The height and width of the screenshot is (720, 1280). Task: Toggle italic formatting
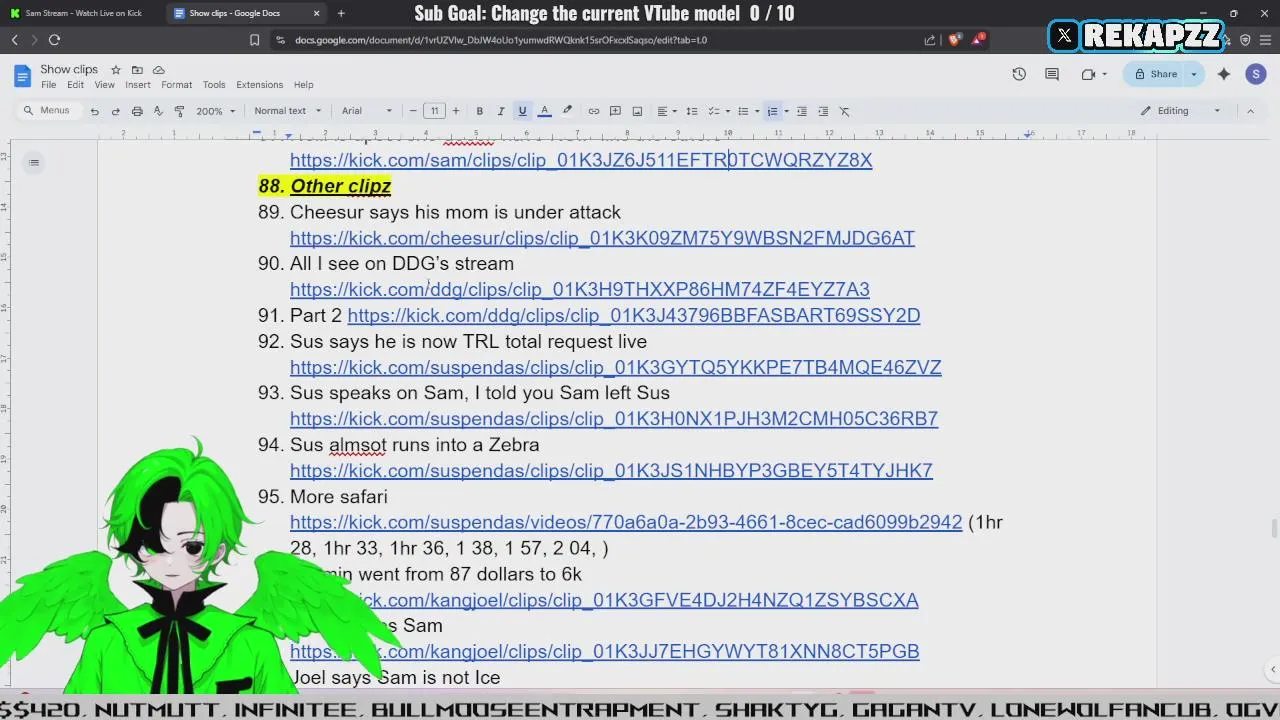click(500, 111)
